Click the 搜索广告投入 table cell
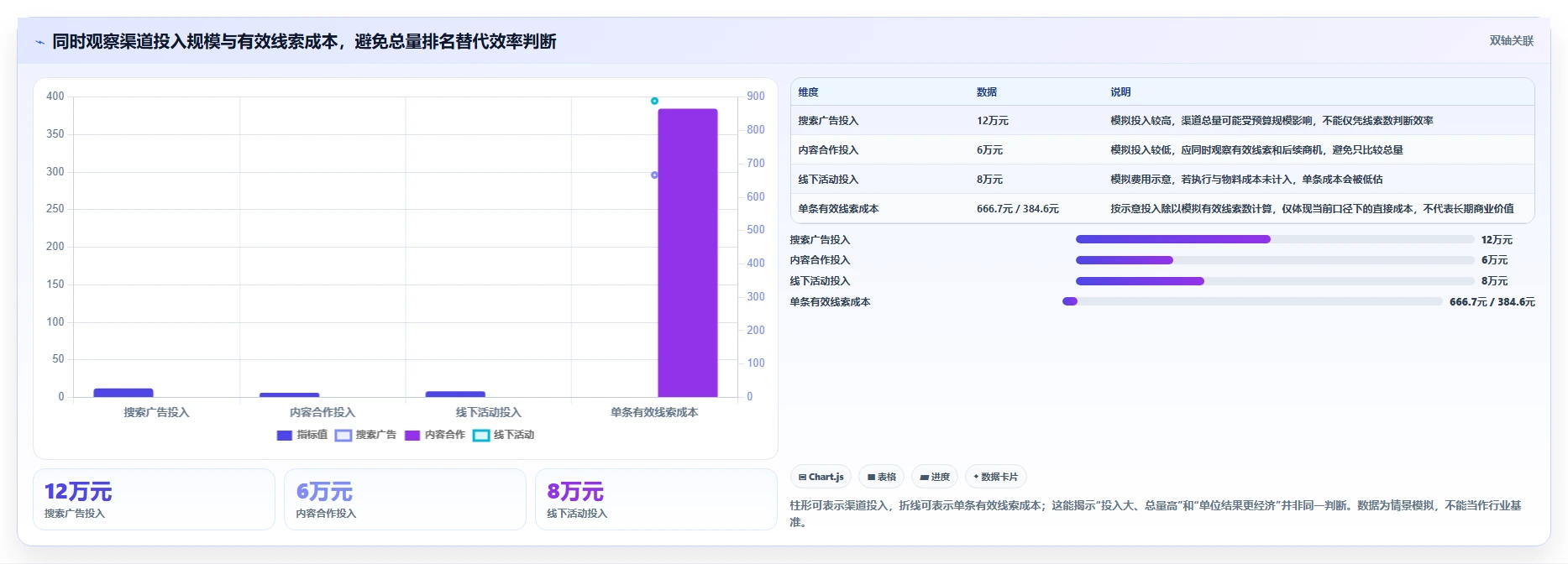Image resolution: width=1568 pixels, height=564 pixels. pos(828,121)
